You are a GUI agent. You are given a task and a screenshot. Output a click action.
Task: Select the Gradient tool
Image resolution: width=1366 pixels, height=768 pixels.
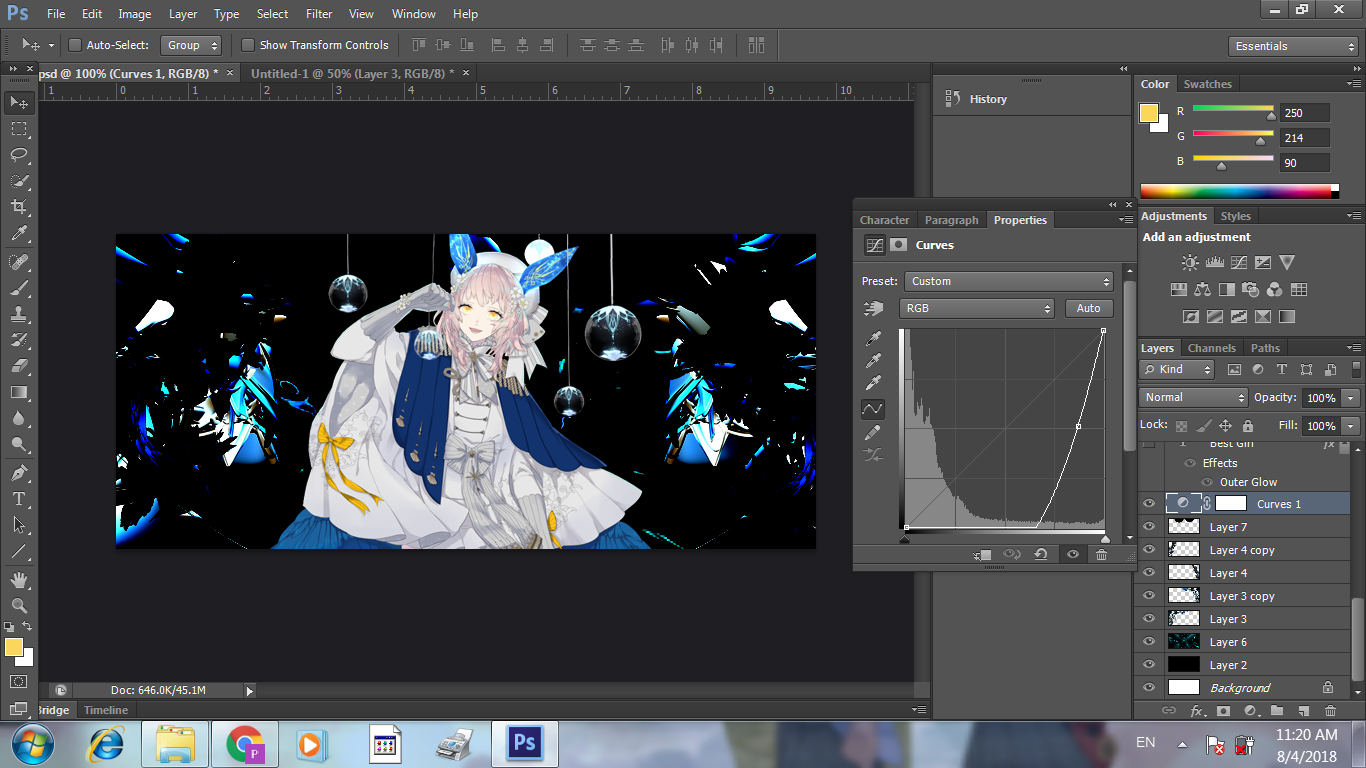pos(19,392)
